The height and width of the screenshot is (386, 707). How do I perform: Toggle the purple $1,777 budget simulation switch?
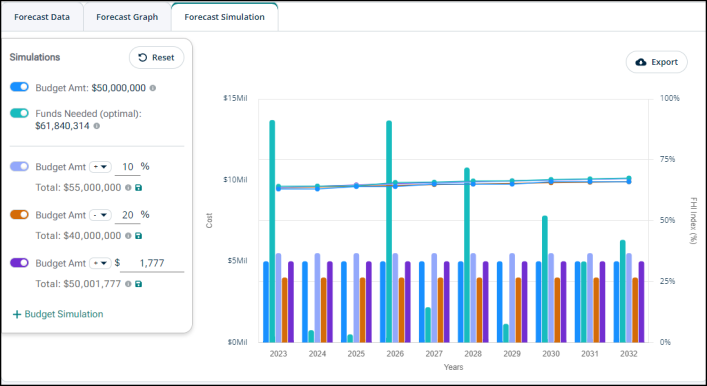[x=19, y=263]
